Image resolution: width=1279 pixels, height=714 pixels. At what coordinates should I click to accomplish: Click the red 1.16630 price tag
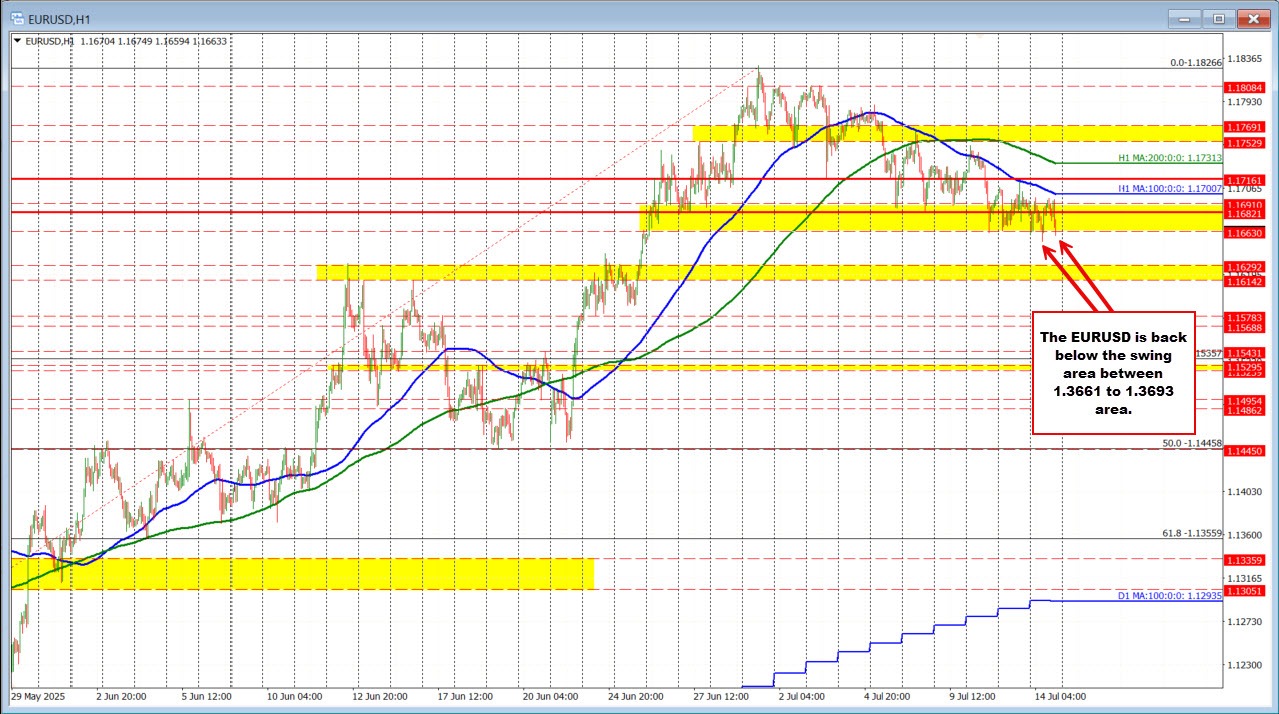pyautogui.click(x=1245, y=232)
